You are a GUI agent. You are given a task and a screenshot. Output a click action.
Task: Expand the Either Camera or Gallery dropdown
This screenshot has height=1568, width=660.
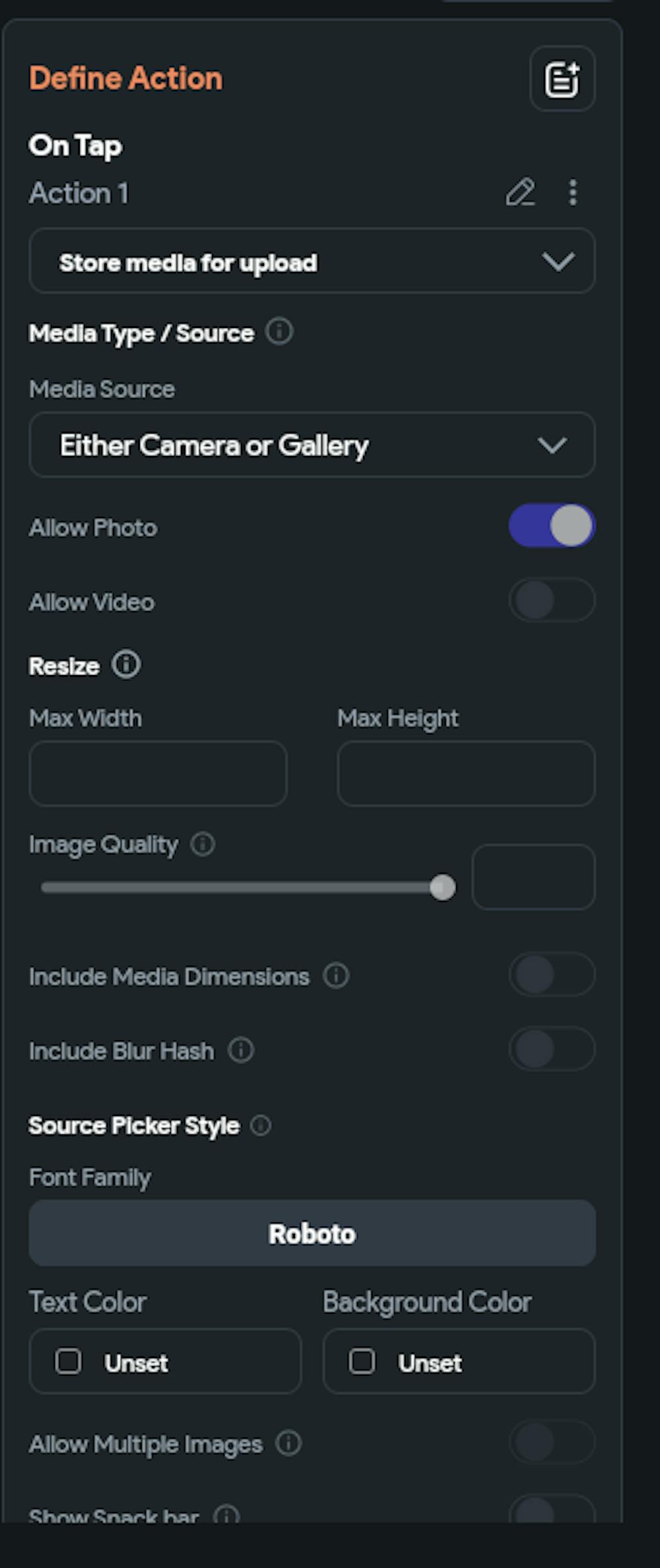pyautogui.click(x=312, y=445)
